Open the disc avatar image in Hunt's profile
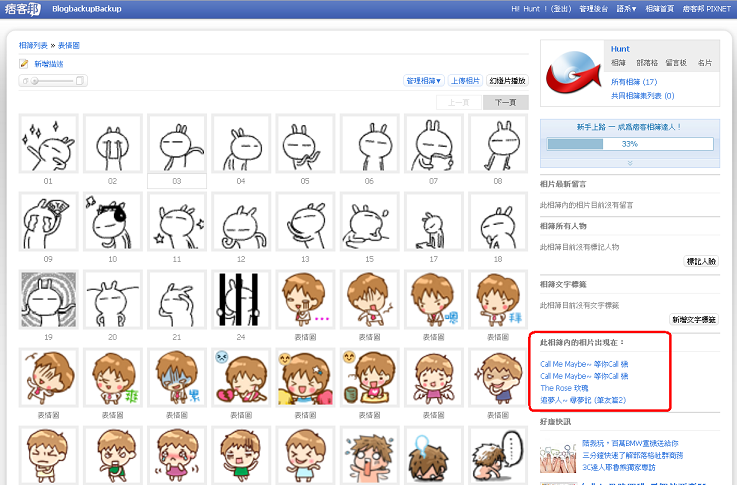 (573, 73)
